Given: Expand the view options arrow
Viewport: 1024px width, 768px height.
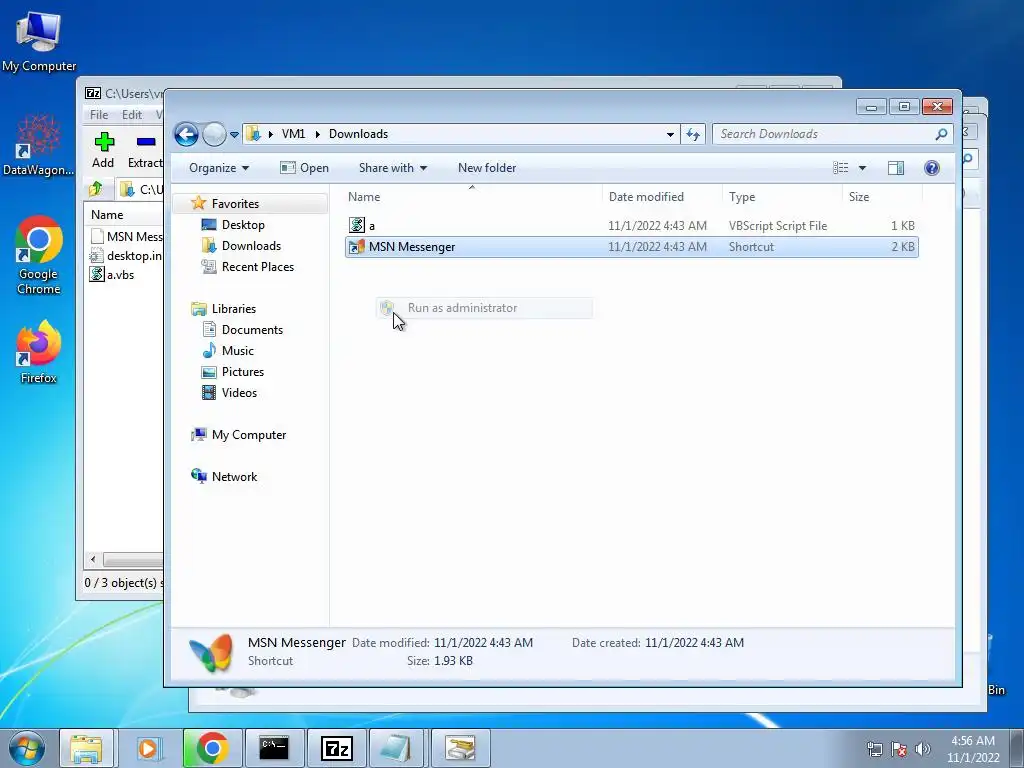Looking at the screenshot, I should pyautogui.click(x=862, y=168).
